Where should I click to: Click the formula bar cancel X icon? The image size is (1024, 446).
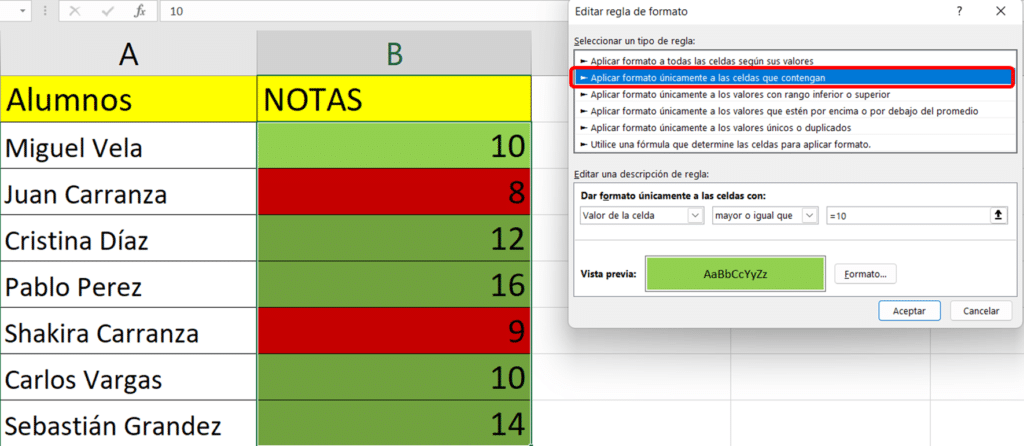[x=76, y=11]
